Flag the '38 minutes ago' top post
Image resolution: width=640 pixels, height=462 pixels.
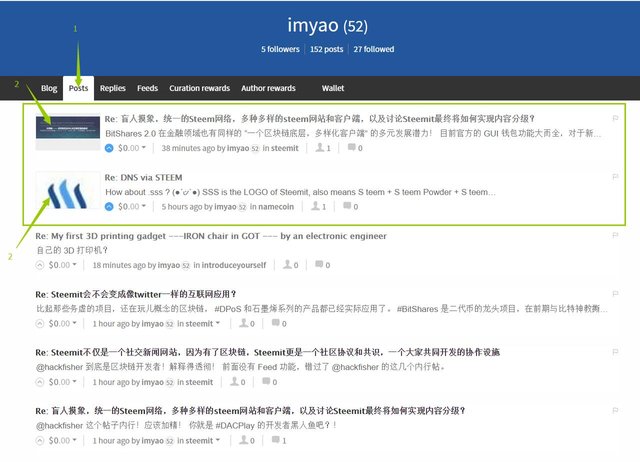click(x=616, y=118)
